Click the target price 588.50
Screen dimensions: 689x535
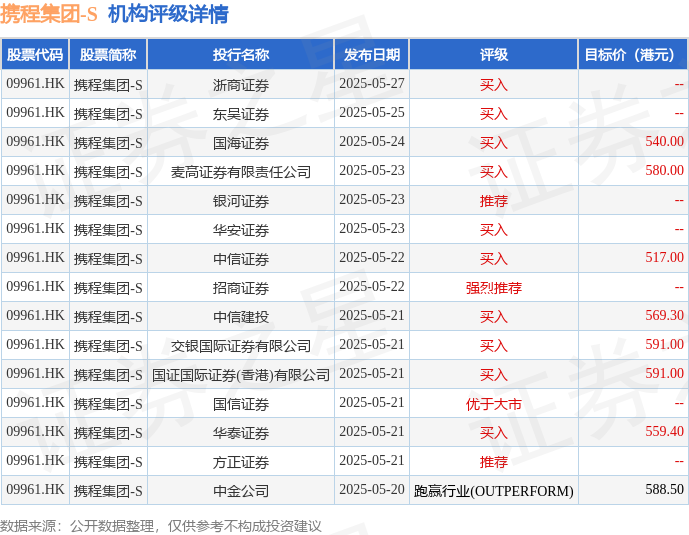coord(664,489)
